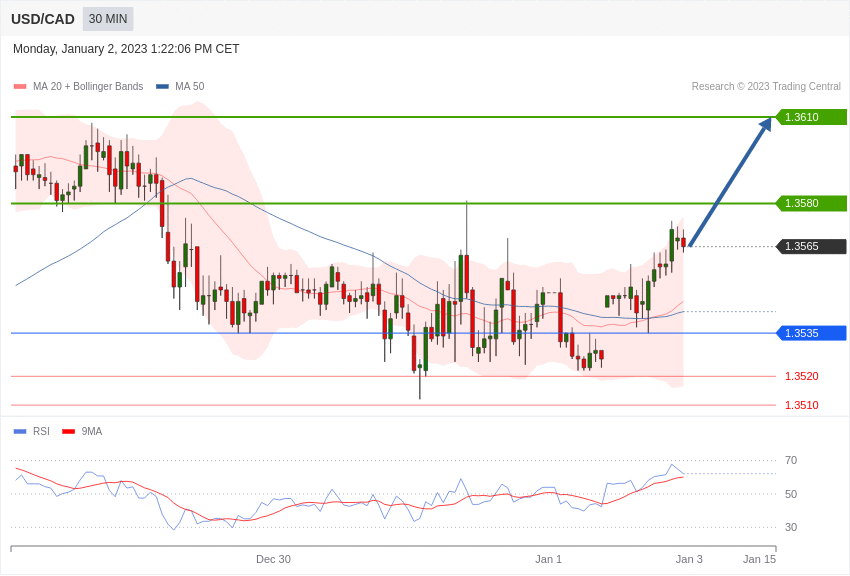Select the 30 MIN timeframe badge
Viewport: 850px width, 576px height.
(108, 19)
